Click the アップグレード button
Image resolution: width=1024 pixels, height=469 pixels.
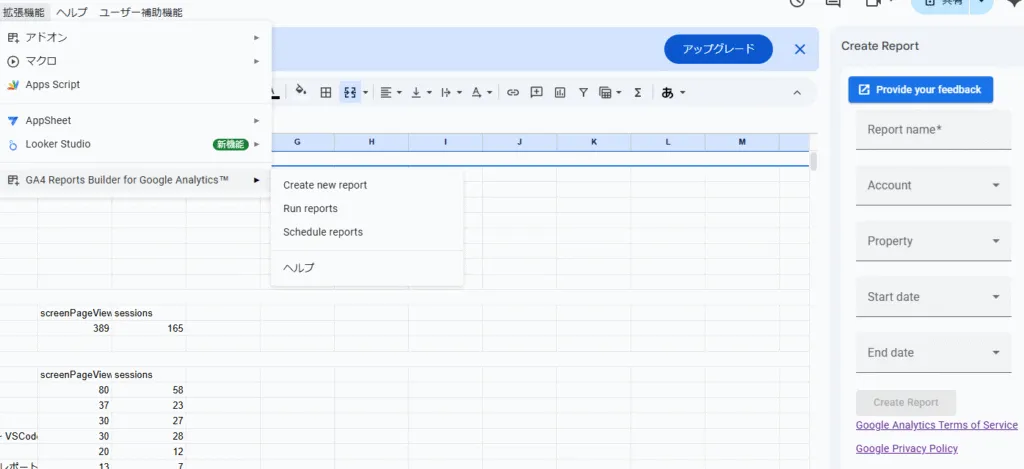[x=718, y=49]
